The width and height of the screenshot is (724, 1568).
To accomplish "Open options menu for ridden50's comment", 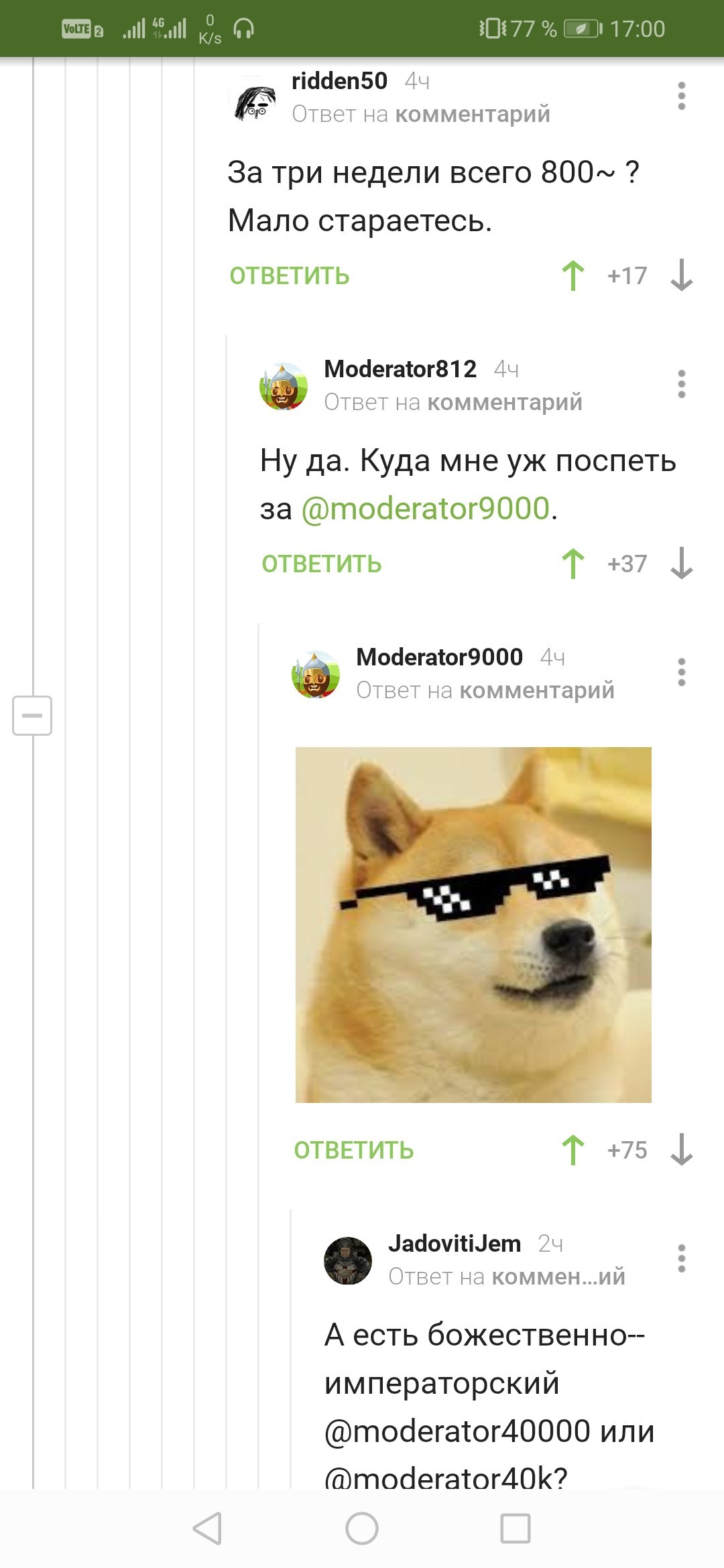I will pos(682,96).
